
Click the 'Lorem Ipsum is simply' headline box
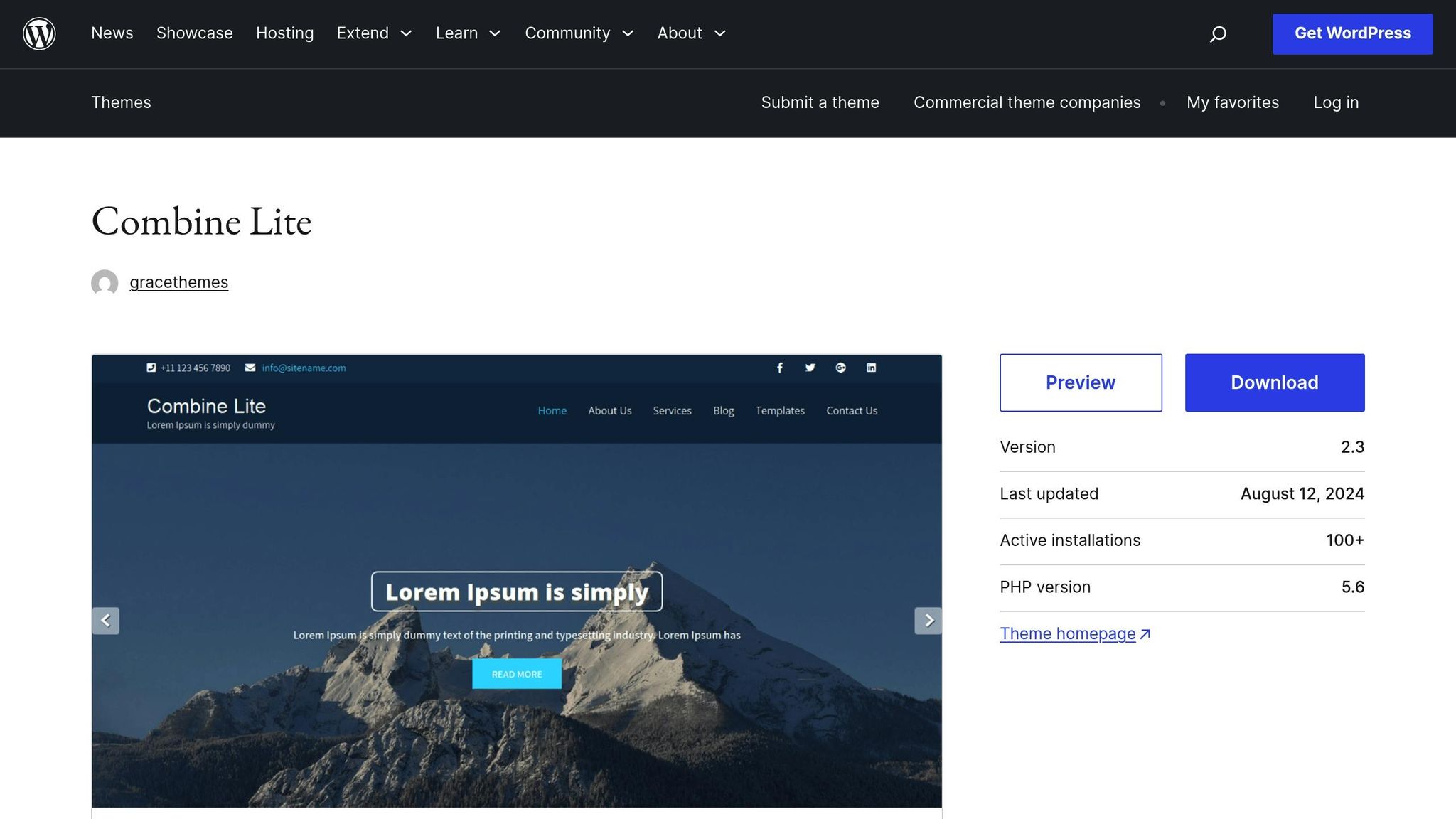(x=517, y=591)
